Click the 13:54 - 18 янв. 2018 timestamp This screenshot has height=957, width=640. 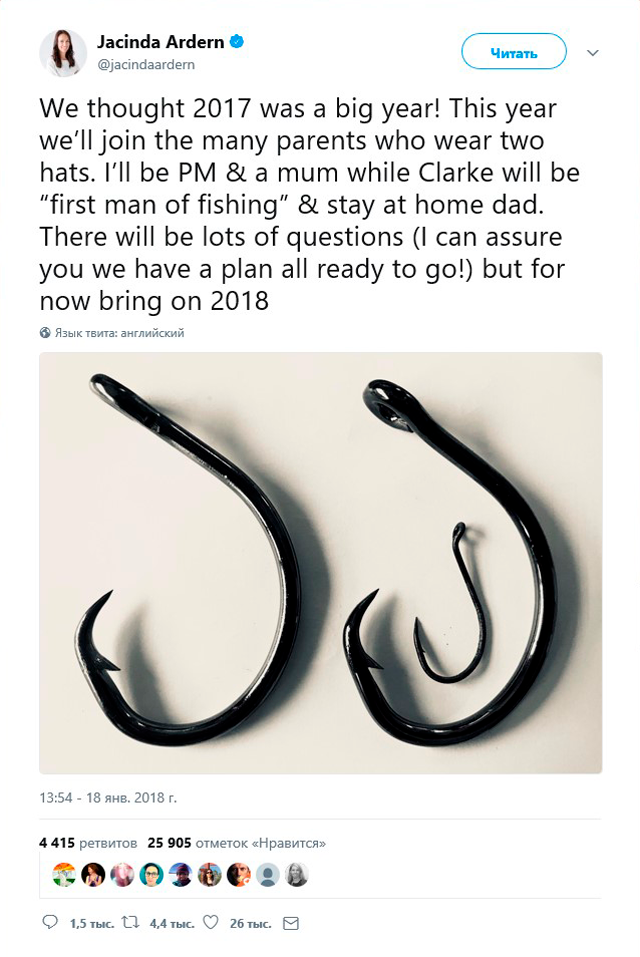108,798
